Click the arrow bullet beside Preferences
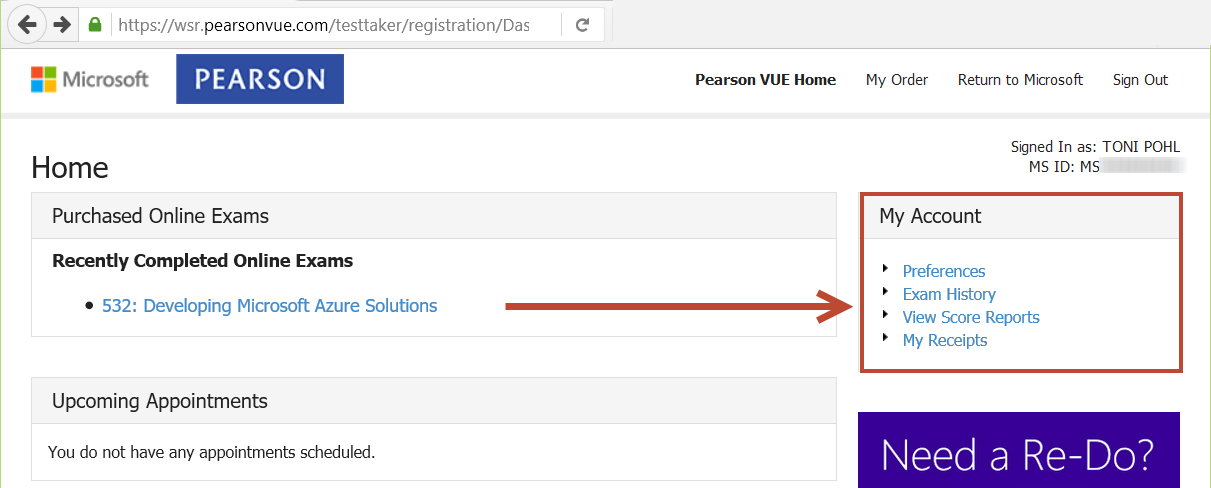Image resolution: width=1211 pixels, height=488 pixels. point(886,269)
